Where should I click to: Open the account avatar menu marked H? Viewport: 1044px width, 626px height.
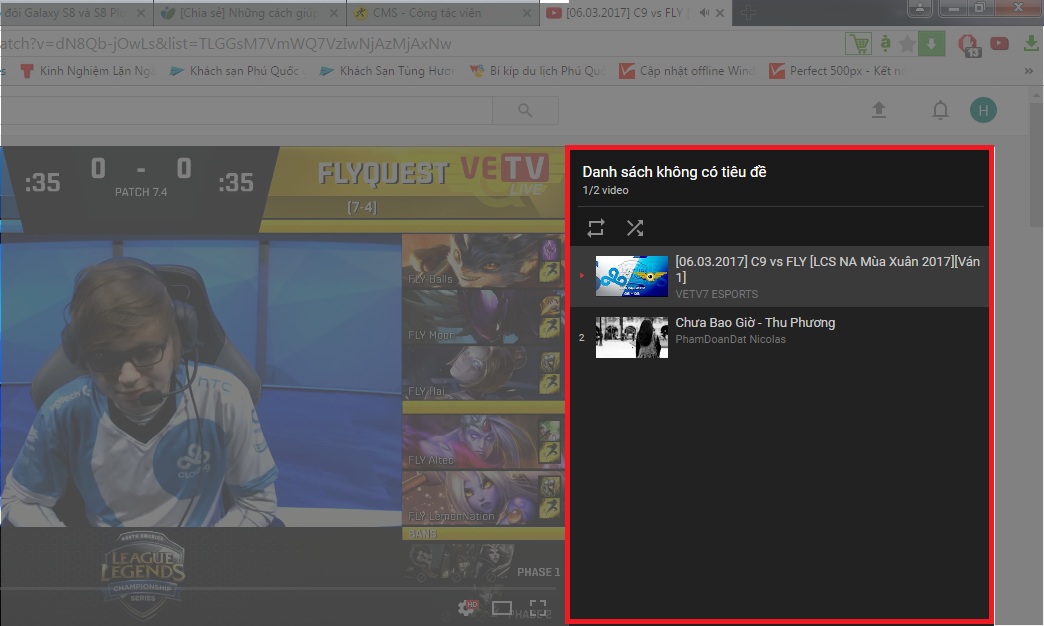pos(983,110)
